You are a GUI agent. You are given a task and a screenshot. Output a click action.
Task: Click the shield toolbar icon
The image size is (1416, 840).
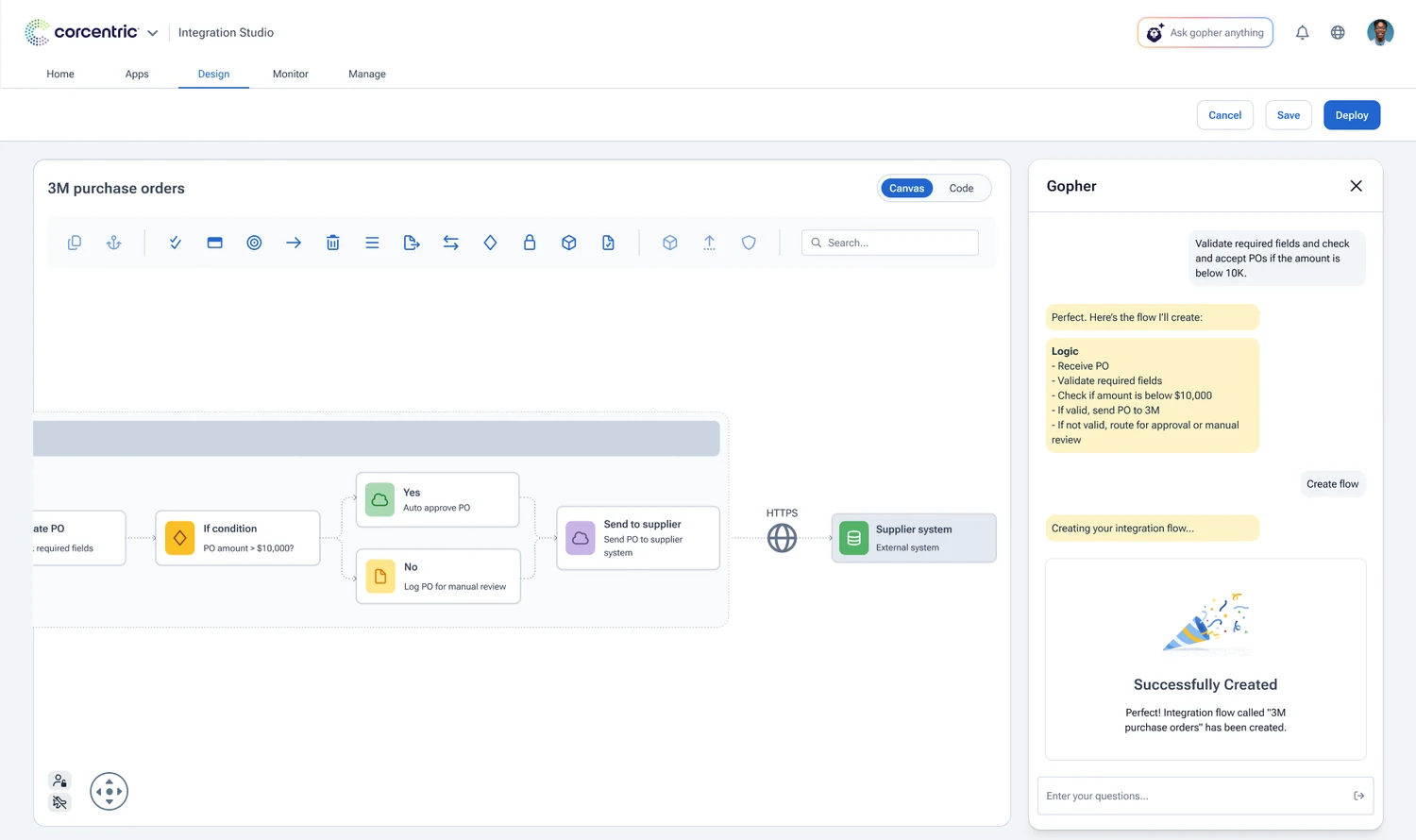coord(749,243)
